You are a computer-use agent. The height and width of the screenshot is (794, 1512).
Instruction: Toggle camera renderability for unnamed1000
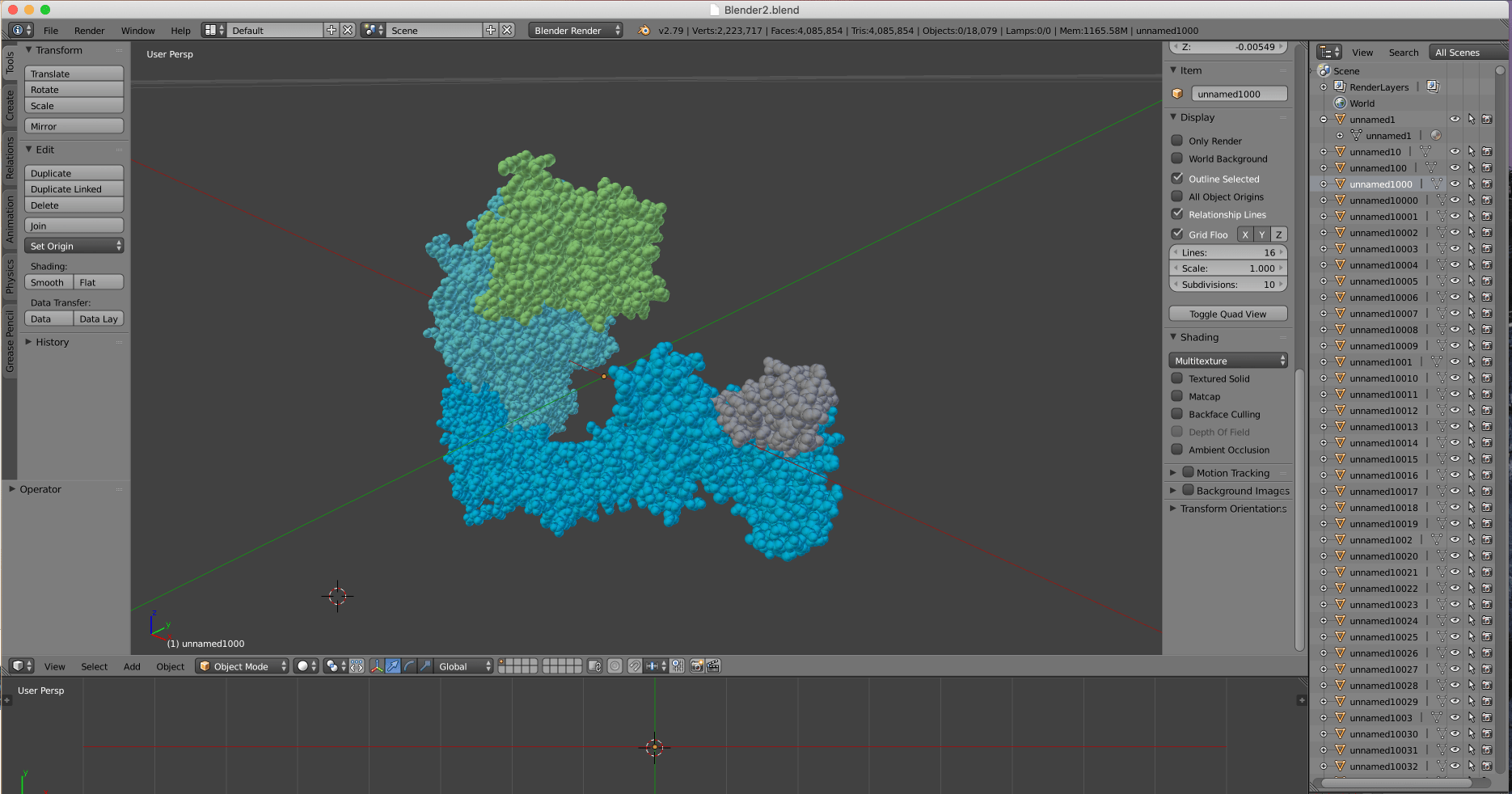click(x=1487, y=184)
